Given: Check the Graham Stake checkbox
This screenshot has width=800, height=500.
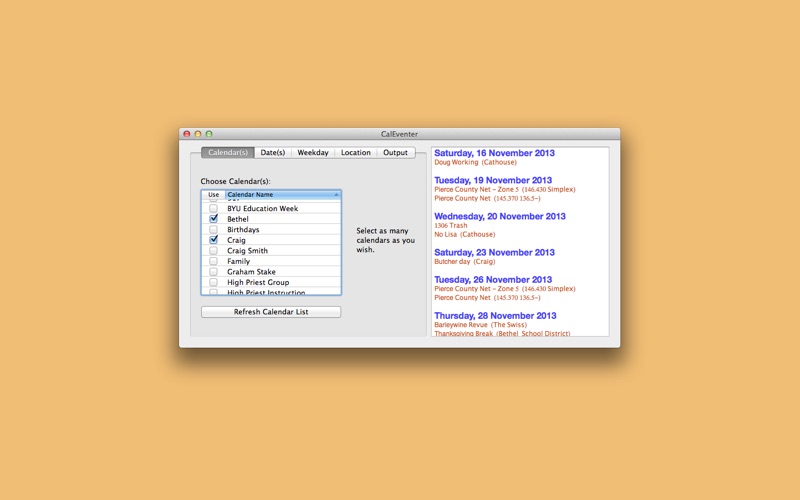Looking at the screenshot, I should point(213,271).
